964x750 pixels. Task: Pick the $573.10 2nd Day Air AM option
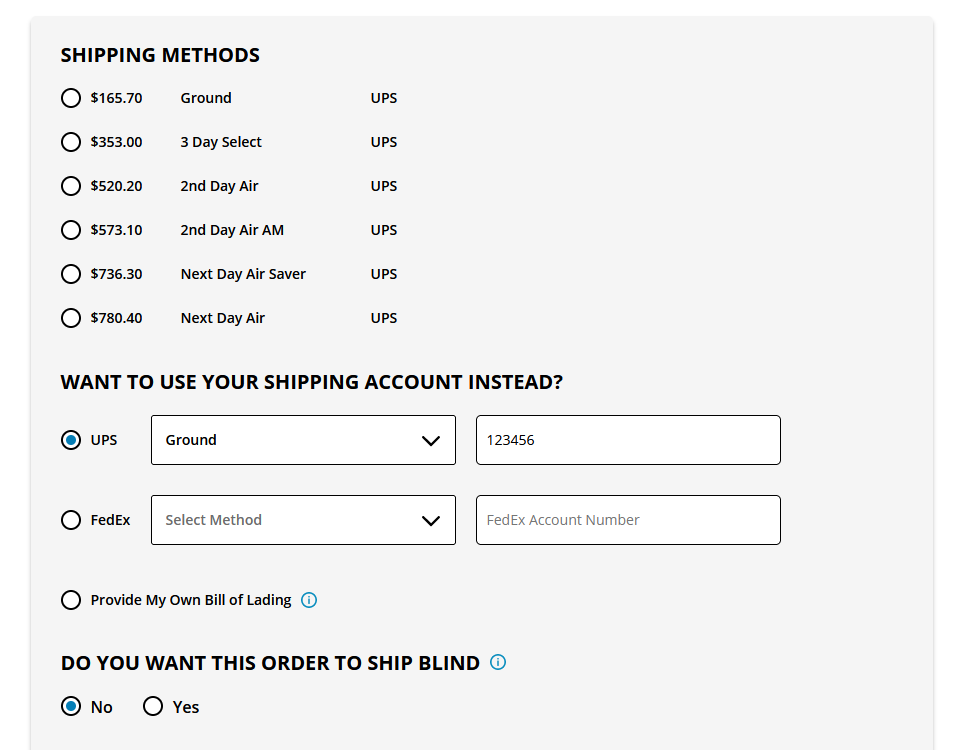tap(71, 230)
